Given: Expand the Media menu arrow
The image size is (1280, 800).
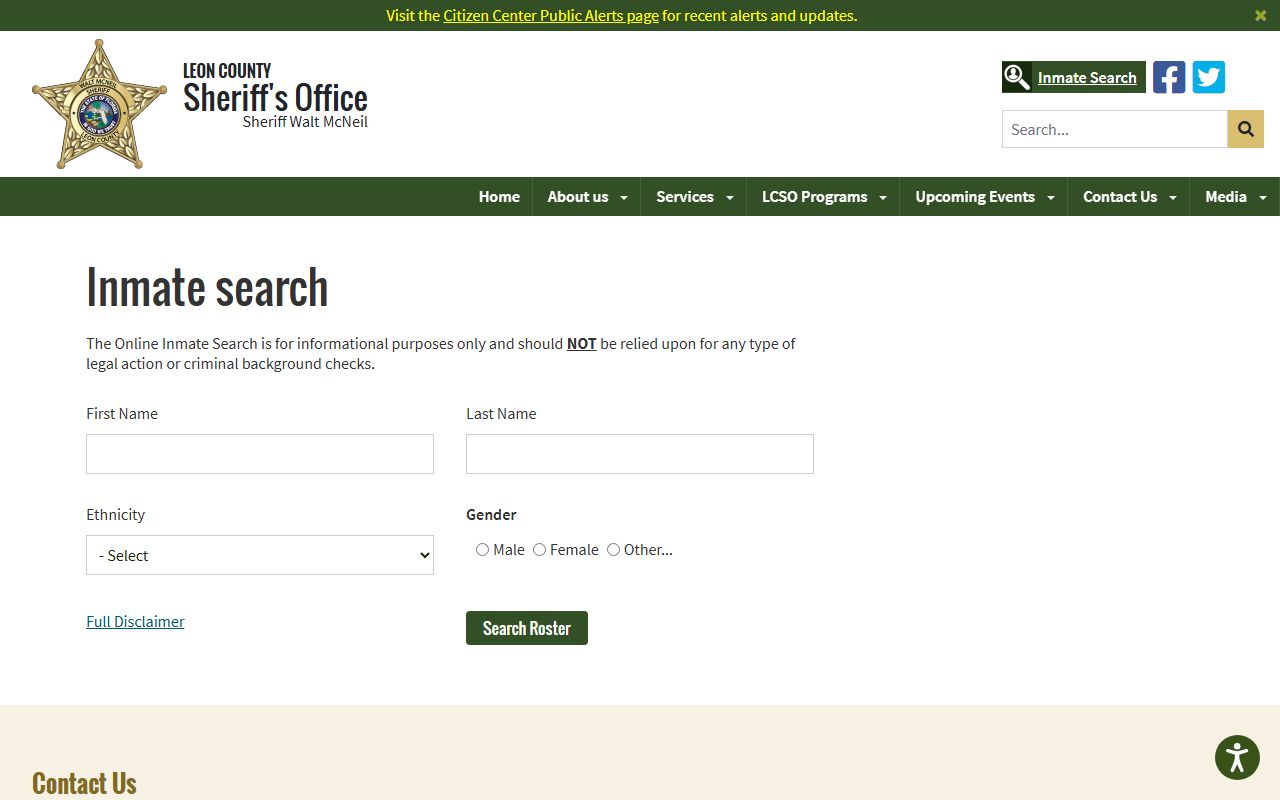Looking at the screenshot, I should [1263, 198].
